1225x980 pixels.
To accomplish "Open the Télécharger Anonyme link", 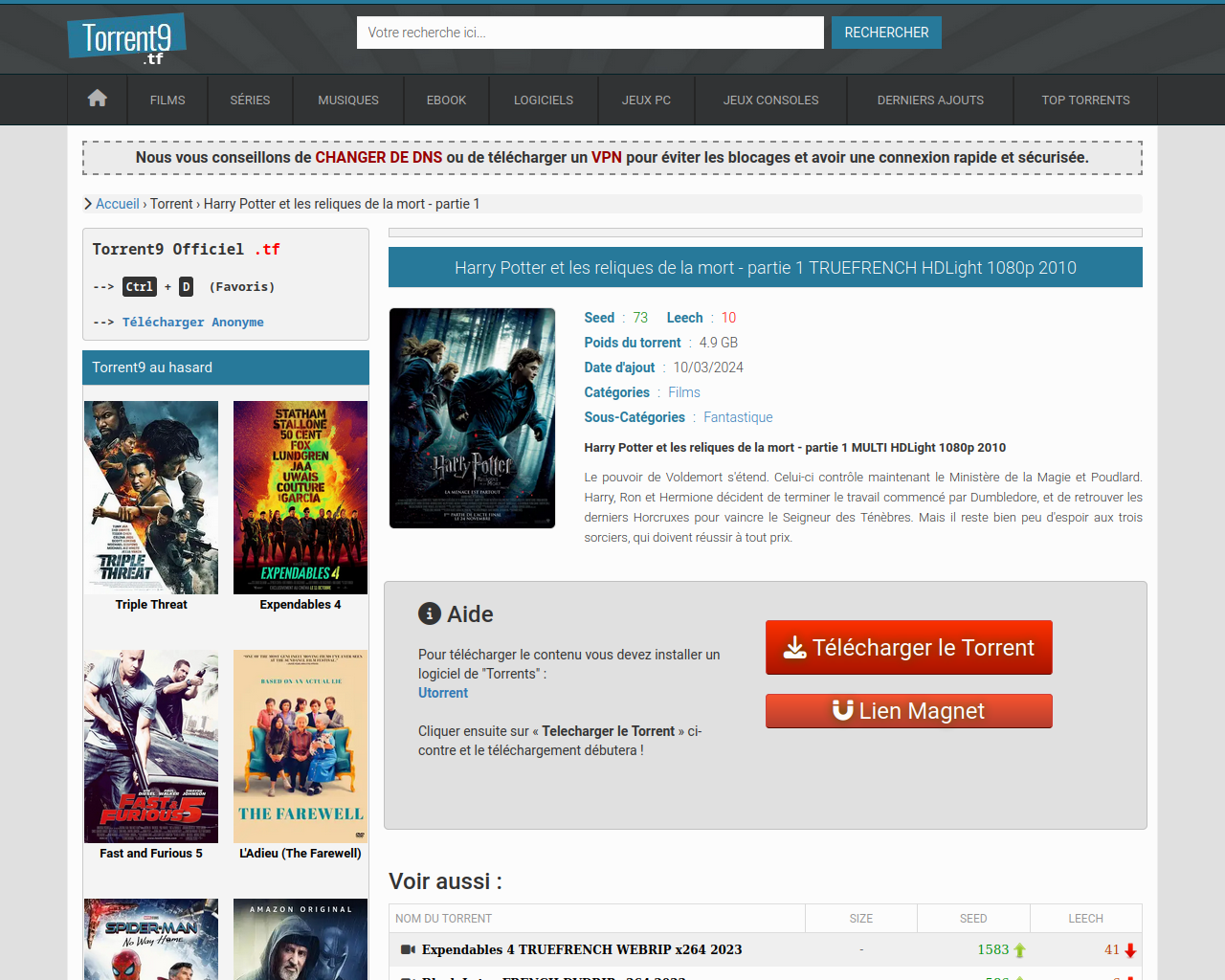I will (x=193, y=323).
